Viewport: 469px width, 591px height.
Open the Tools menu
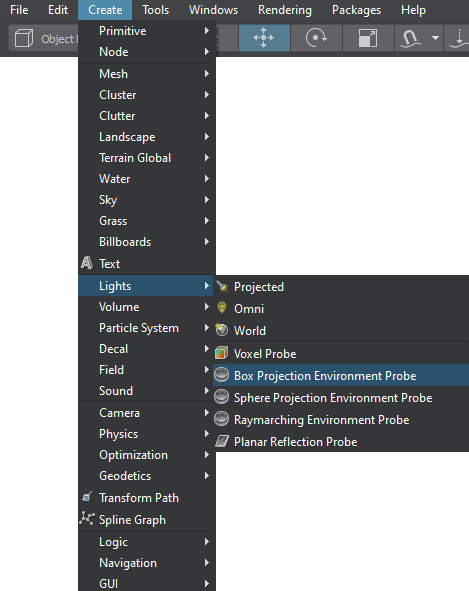coord(155,10)
